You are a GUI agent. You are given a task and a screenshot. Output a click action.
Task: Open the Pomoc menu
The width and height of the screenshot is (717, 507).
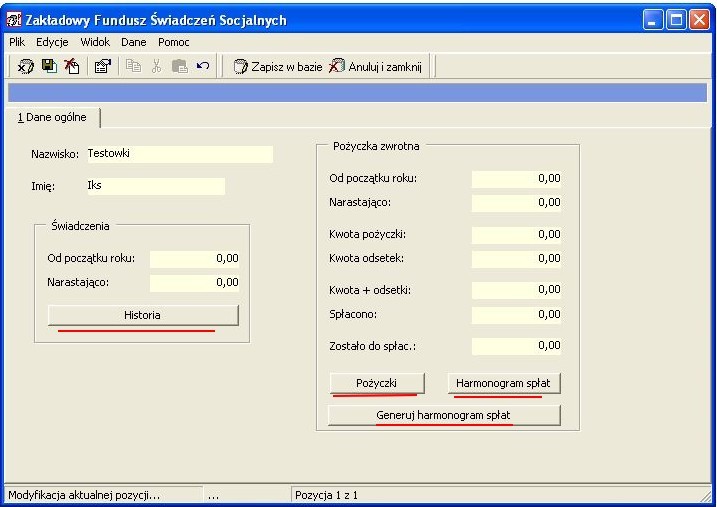(174, 42)
